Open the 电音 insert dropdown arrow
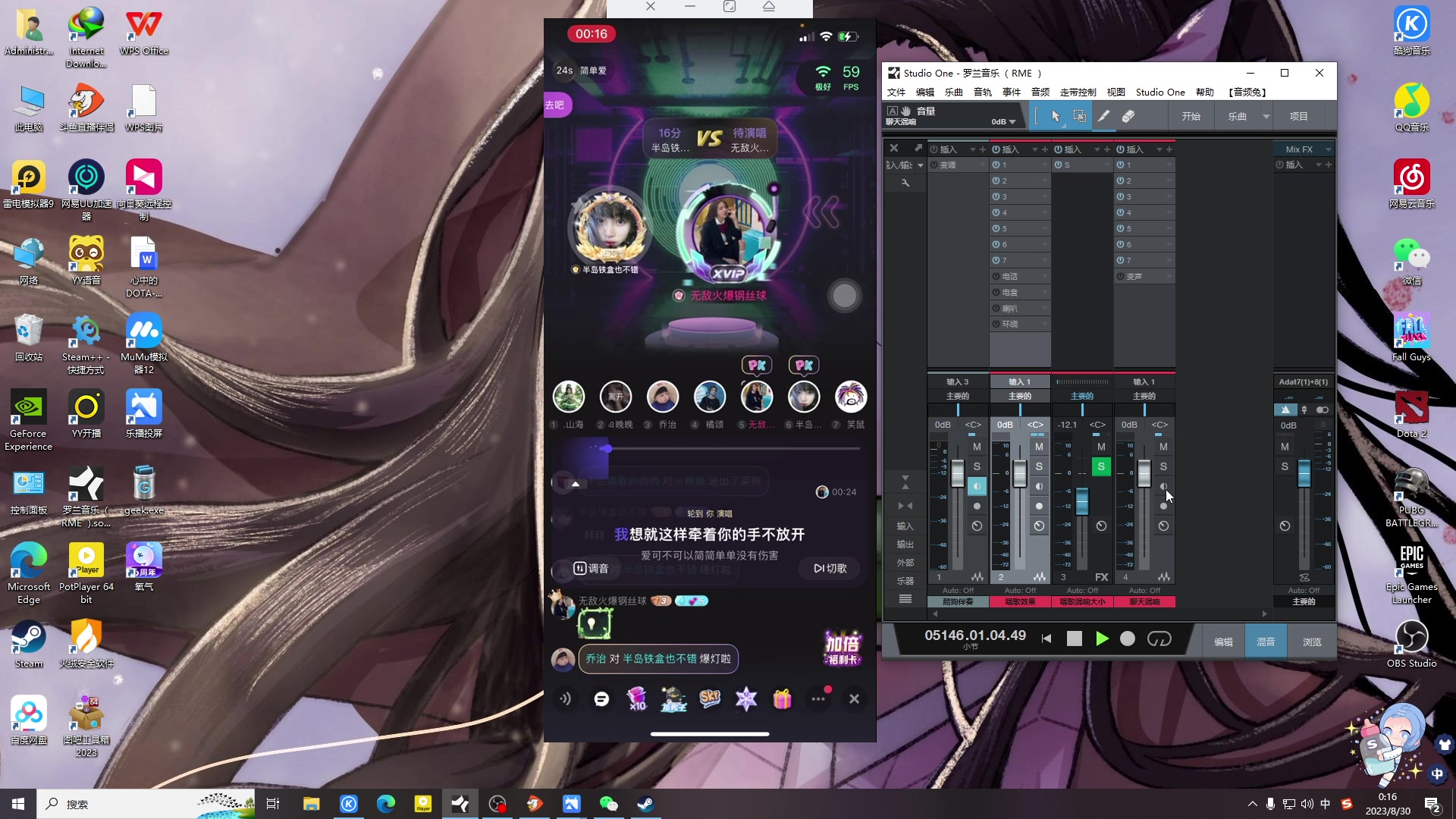Image resolution: width=1456 pixels, height=819 pixels. click(1044, 292)
